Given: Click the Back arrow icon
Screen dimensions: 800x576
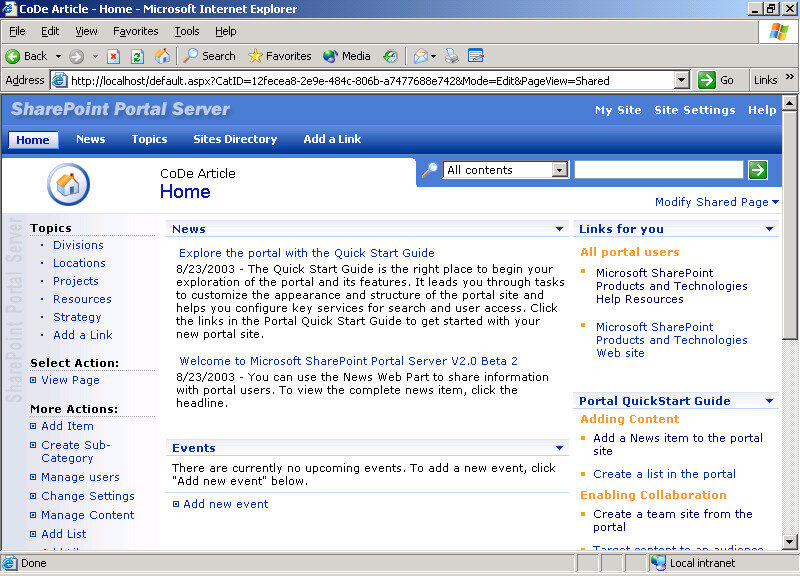Looking at the screenshot, I should click(13, 56).
